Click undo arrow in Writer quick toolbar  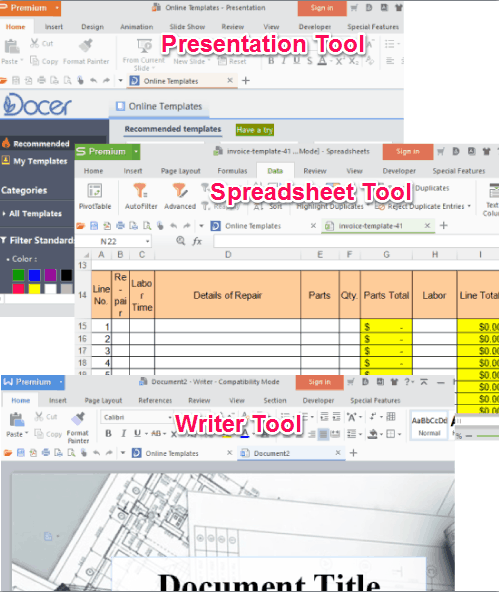[97, 453]
